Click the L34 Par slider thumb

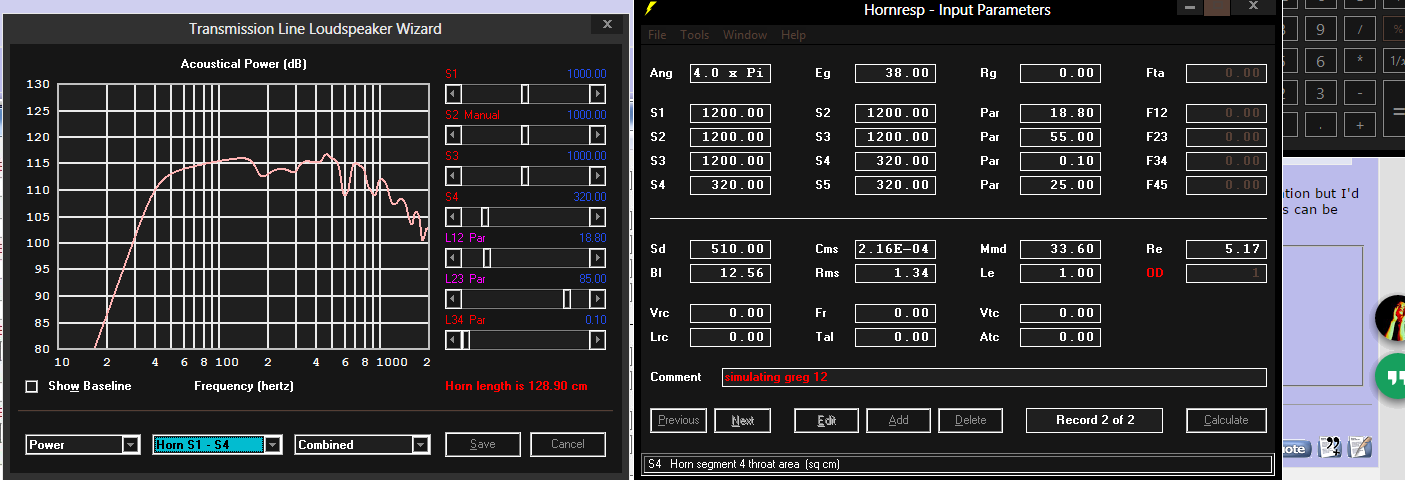coord(465,339)
